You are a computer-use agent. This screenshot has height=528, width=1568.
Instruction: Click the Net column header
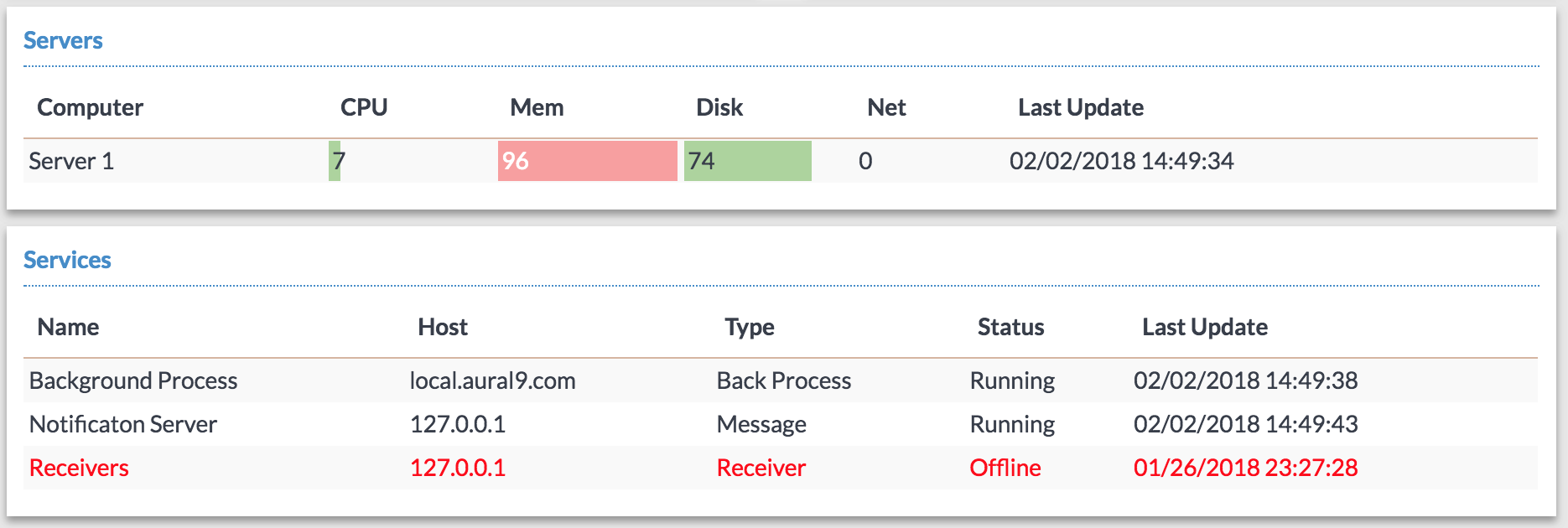pos(886,107)
